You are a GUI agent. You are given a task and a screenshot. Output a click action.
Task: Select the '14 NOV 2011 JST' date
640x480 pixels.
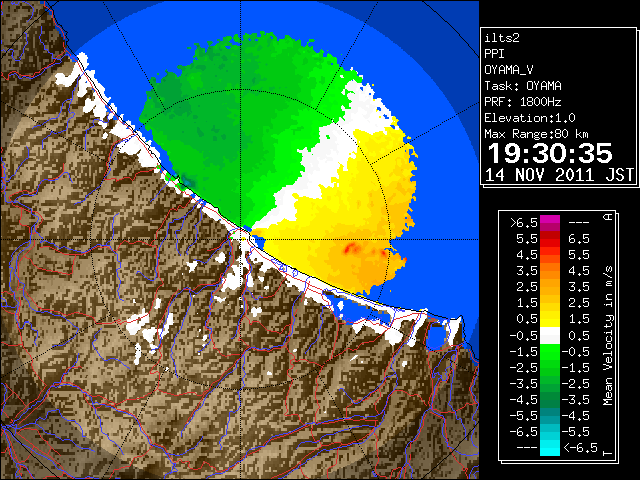pyautogui.click(x=559, y=175)
